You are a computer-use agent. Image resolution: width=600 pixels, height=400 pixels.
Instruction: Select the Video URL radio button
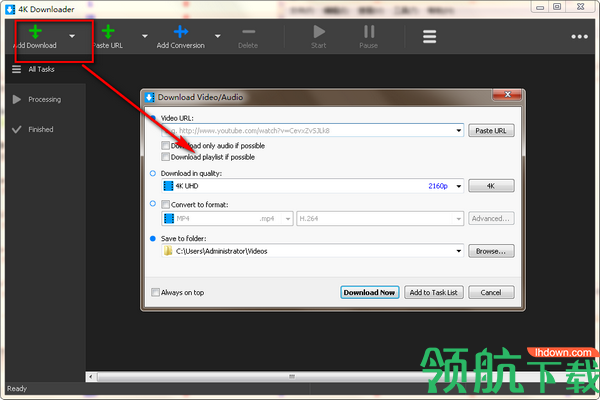pyautogui.click(x=153, y=118)
